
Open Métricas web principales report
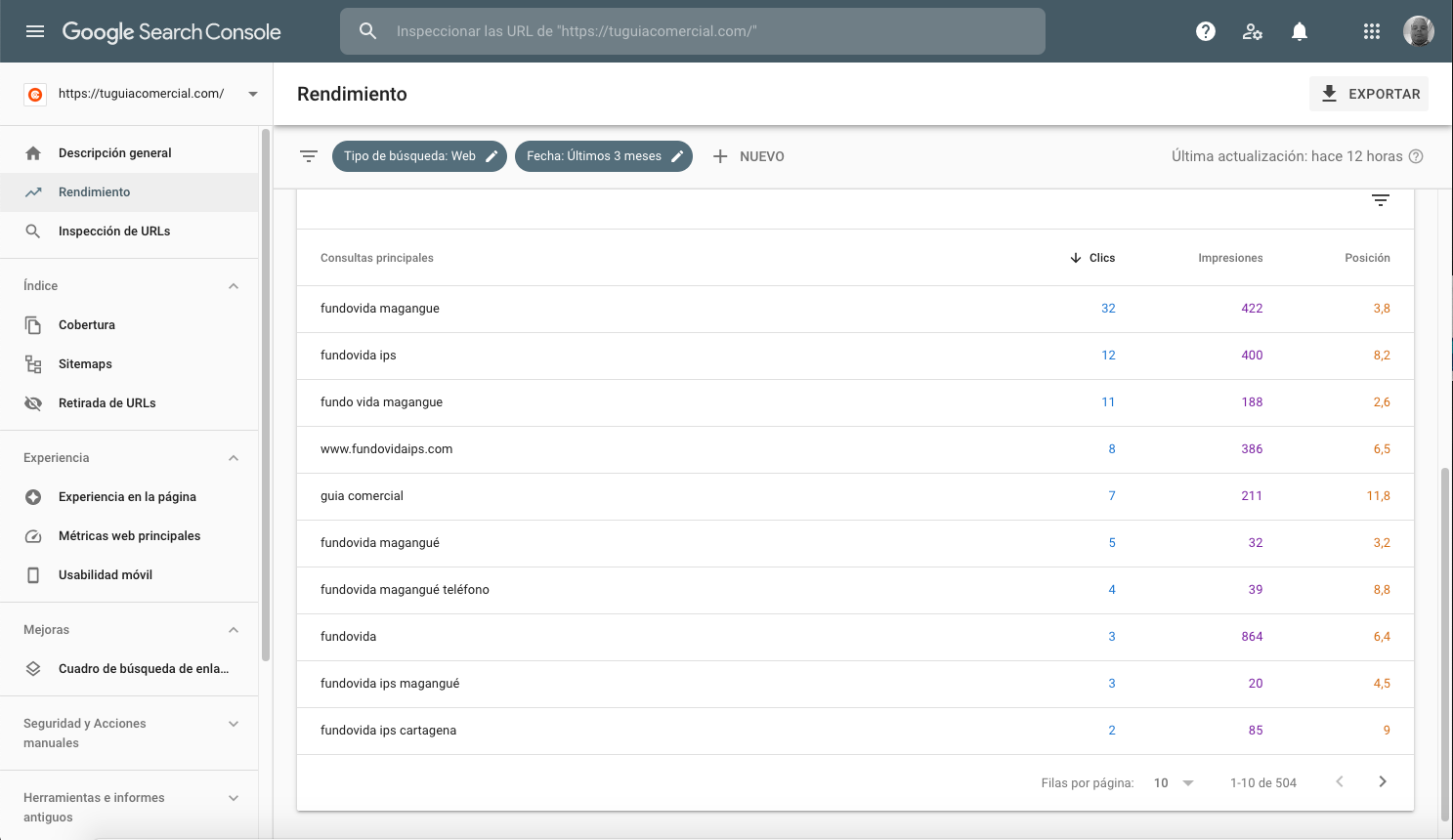129,536
